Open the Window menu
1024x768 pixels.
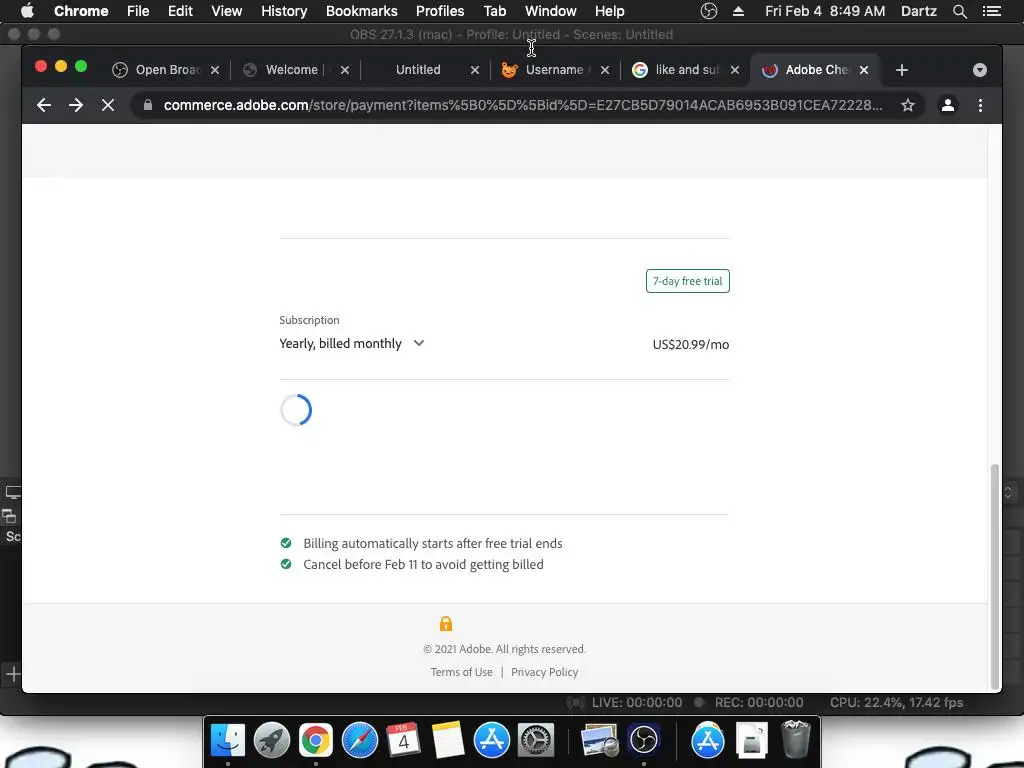coord(551,11)
